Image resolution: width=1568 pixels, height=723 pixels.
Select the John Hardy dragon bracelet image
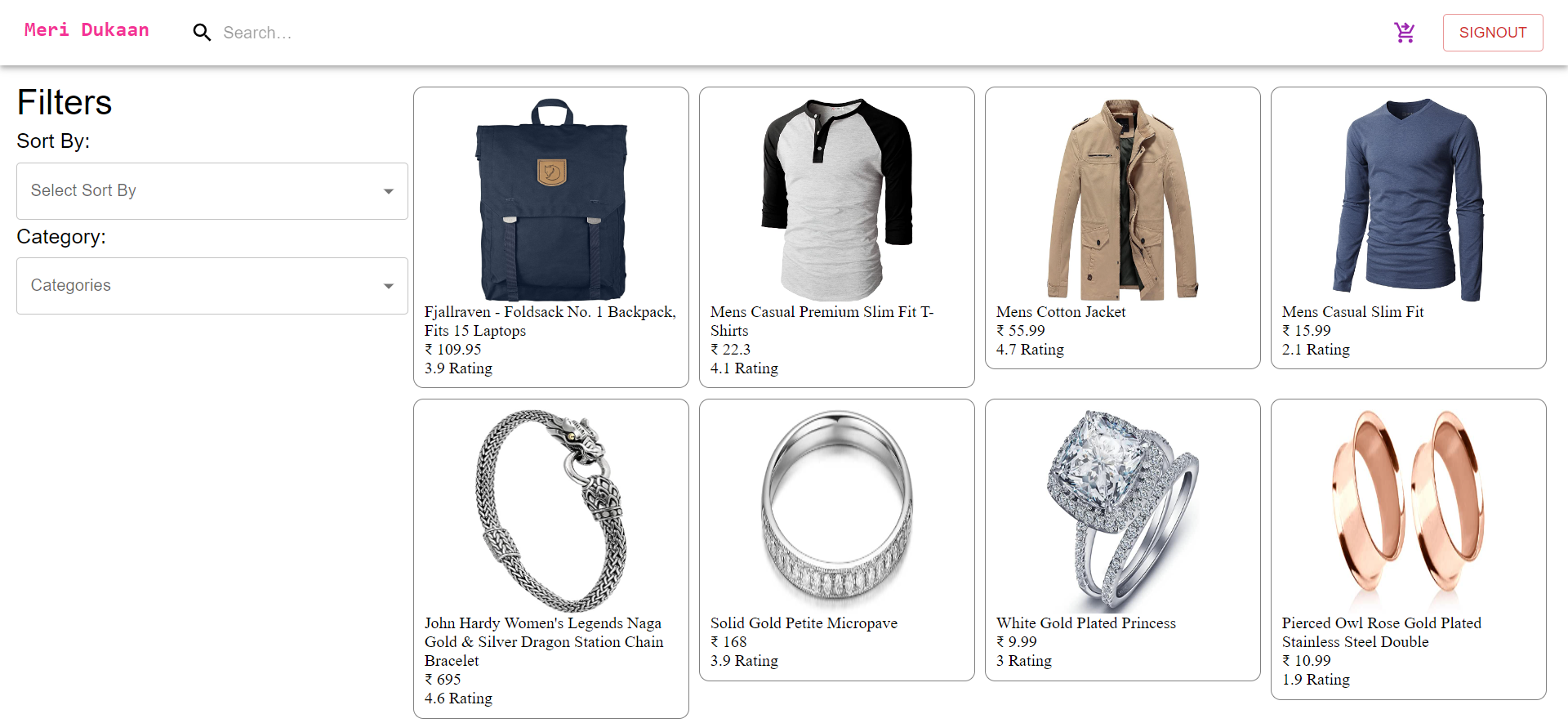(x=551, y=511)
